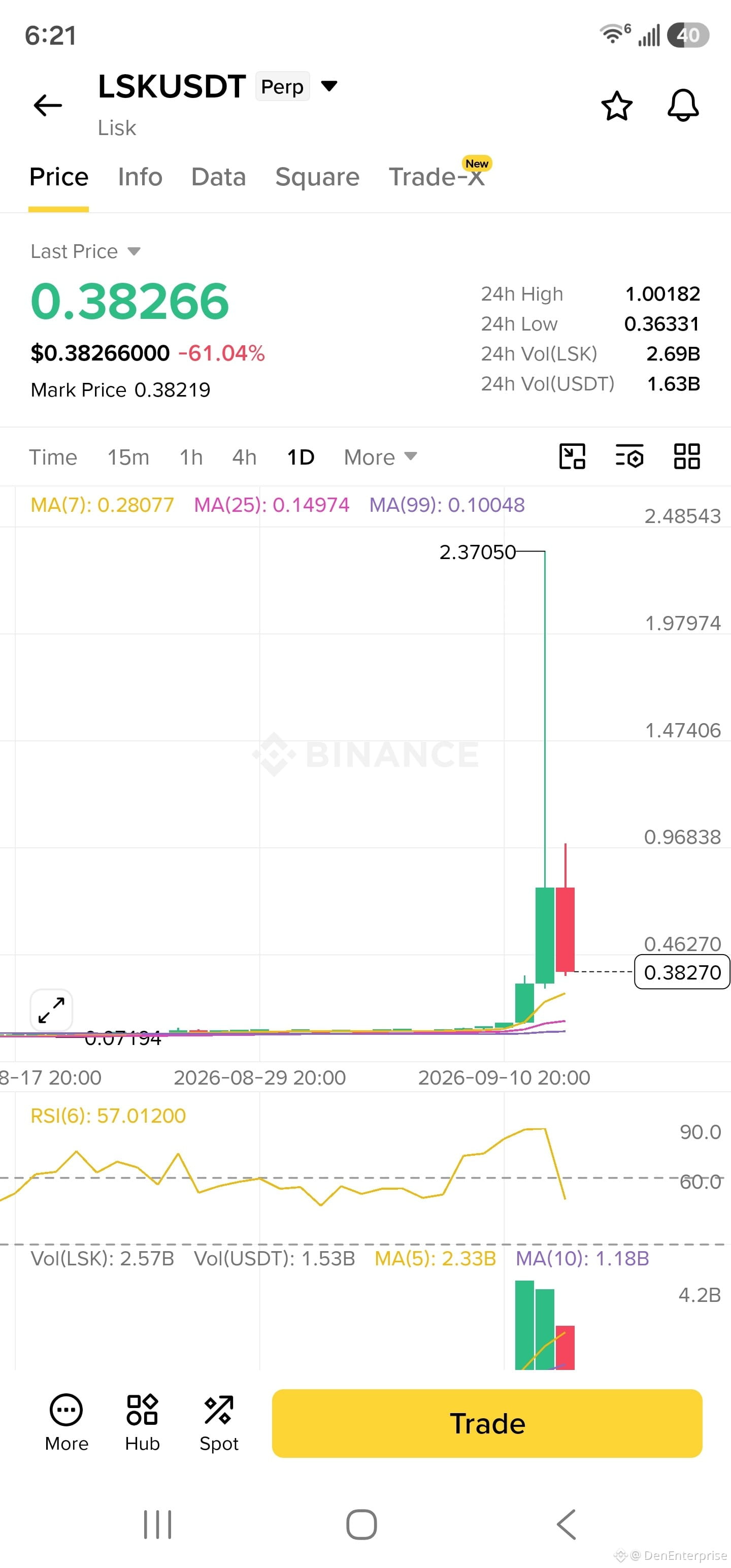The image size is (731, 1568).
Task: Open the chart grid layout icon
Action: tap(686, 456)
